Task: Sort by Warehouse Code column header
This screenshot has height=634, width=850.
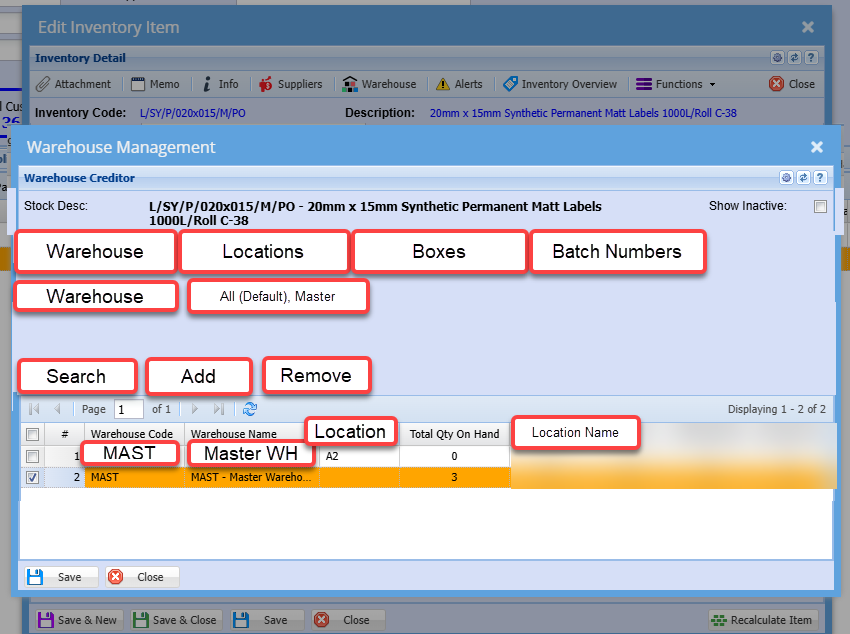Action: [x=134, y=434]
